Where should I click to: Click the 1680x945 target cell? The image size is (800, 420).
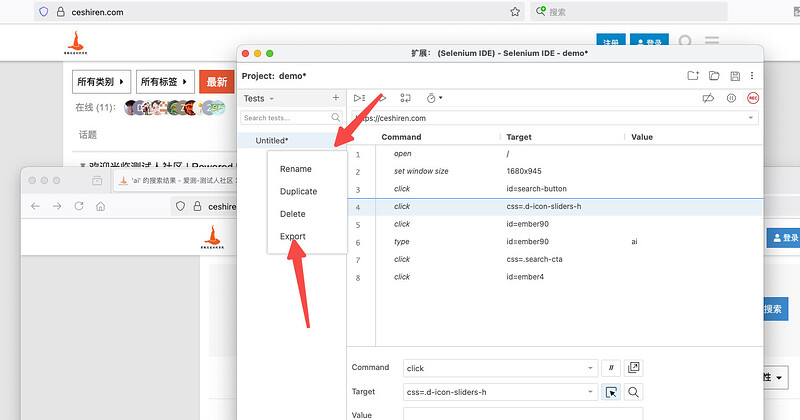pos(524,171)
